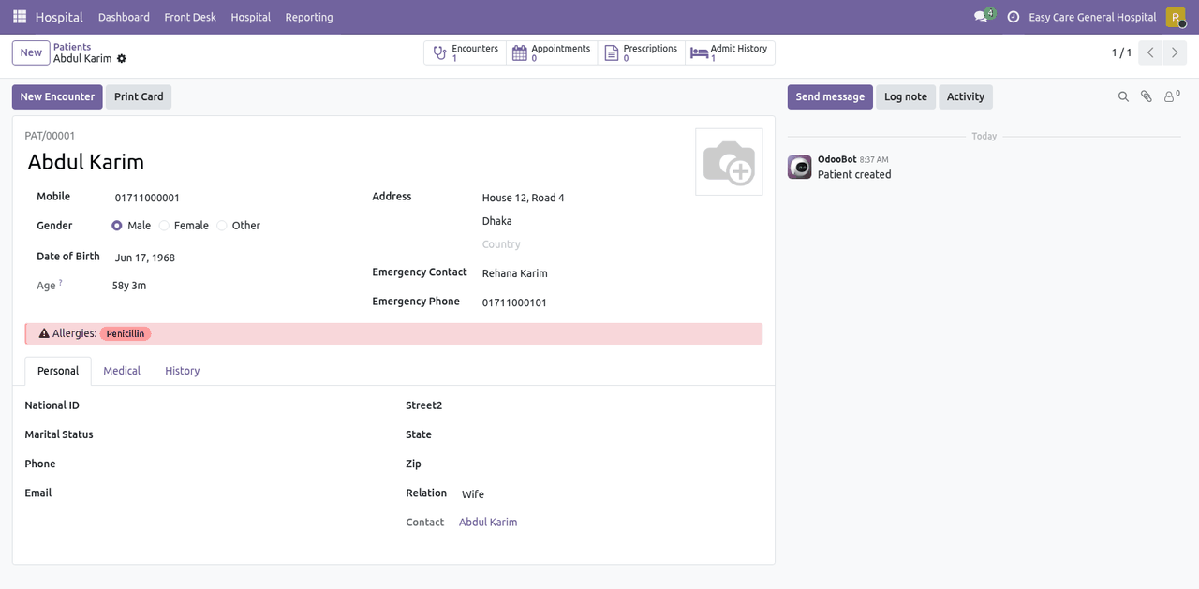Viewport: 1199px width, 589px height.
Task: Go to the next record arrow
Action: (x=1175, y=53)
